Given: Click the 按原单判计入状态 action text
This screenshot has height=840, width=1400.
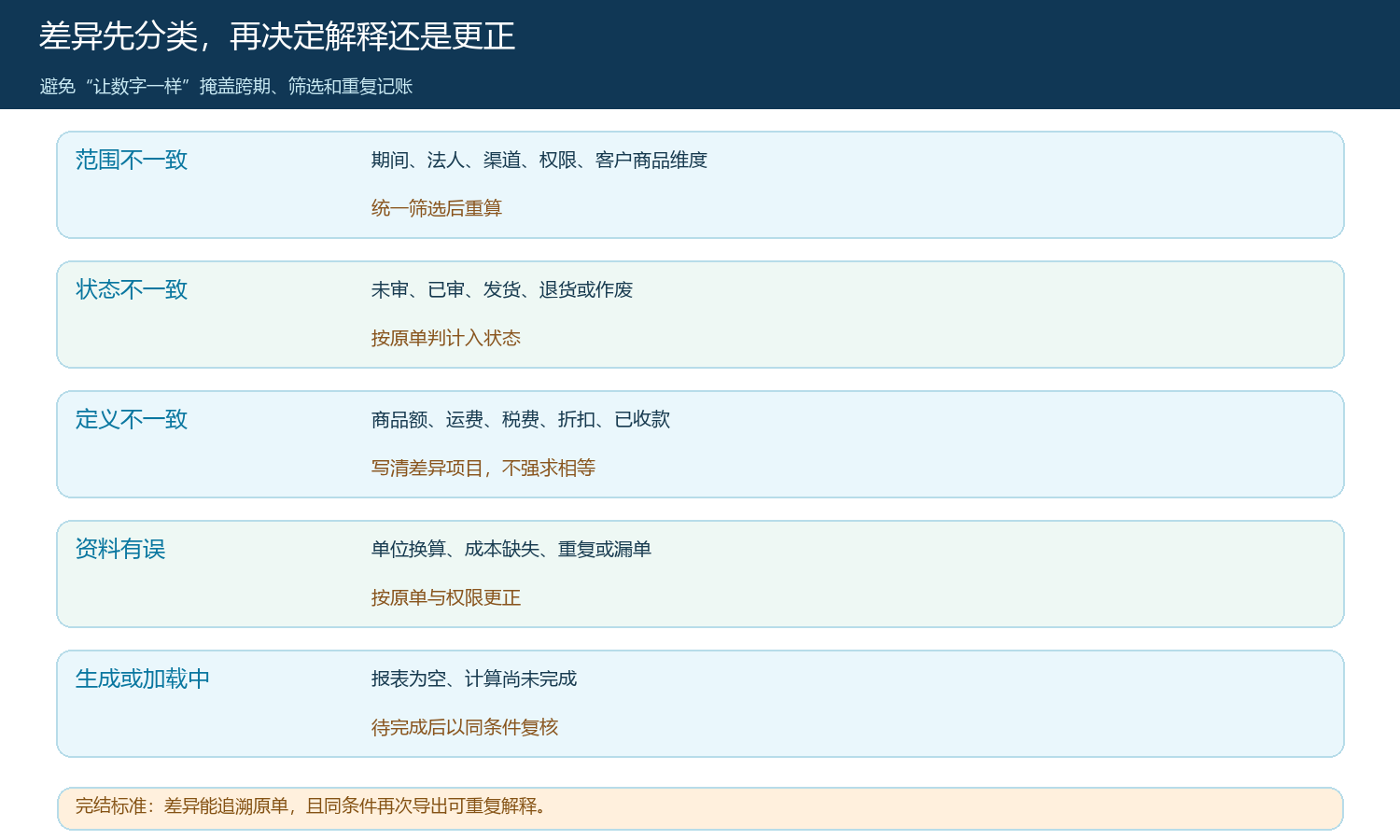Looking at the screenshot, I should point(446,338).
